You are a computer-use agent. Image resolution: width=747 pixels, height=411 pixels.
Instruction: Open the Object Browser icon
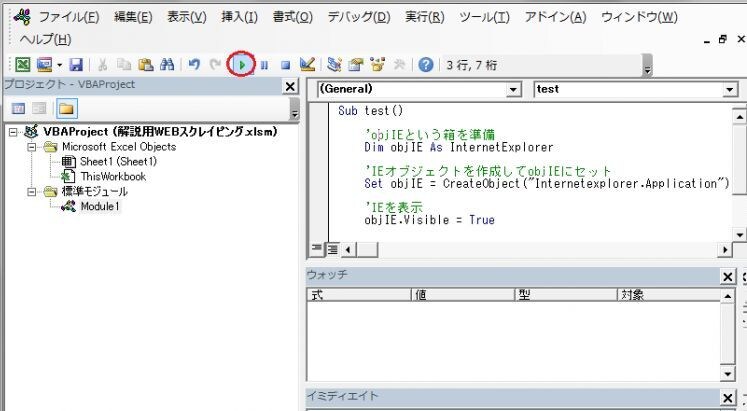378,65
